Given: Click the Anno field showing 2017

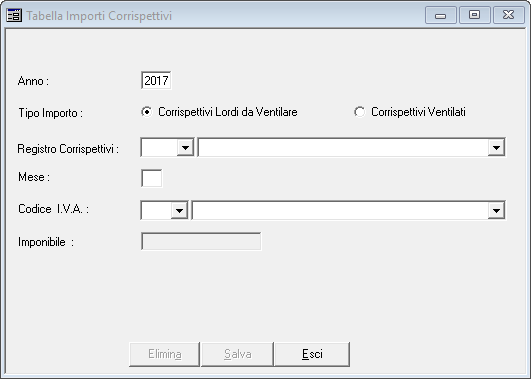Looking at the screenshot, I should tap(156, 81).
